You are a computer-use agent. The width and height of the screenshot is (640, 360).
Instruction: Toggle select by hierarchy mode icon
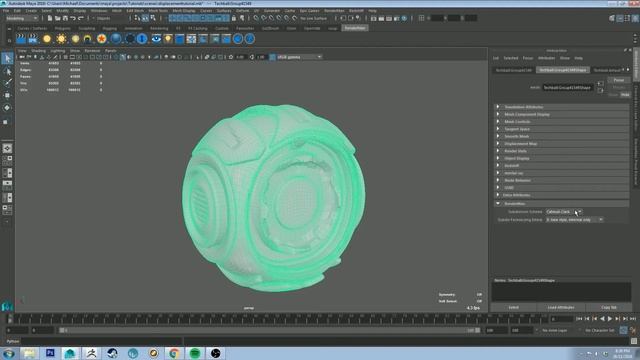click(x=137, y=18)
